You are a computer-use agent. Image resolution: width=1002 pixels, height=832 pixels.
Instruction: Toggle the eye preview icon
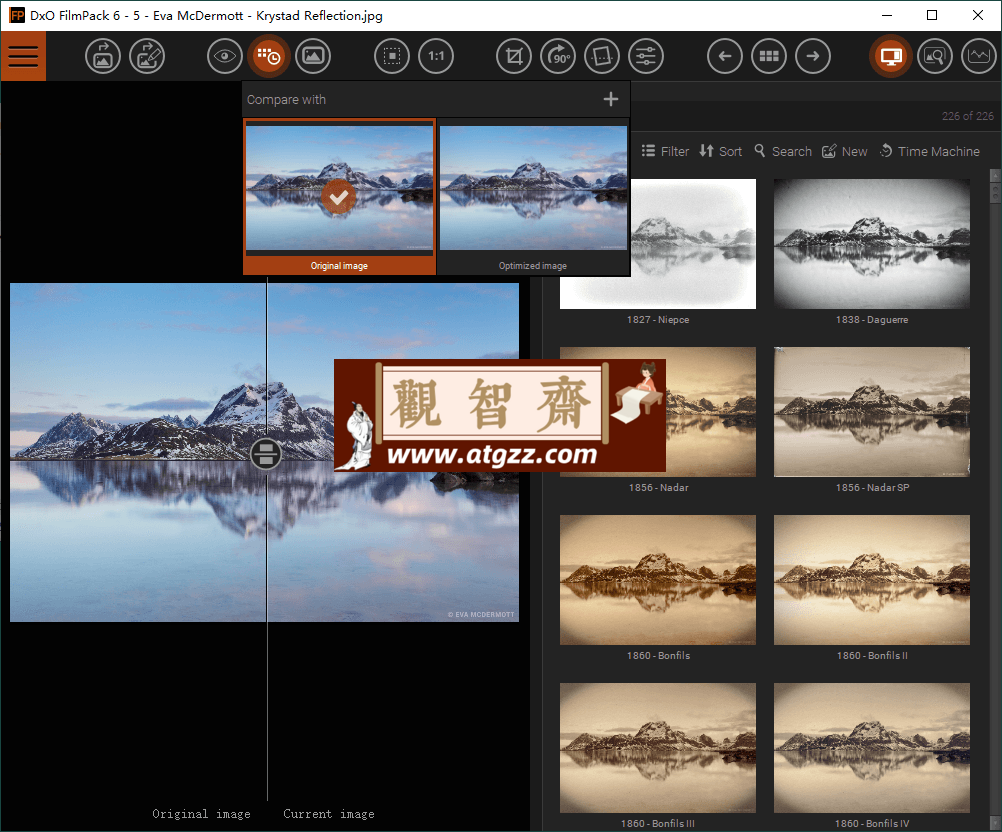coord(224,56)
